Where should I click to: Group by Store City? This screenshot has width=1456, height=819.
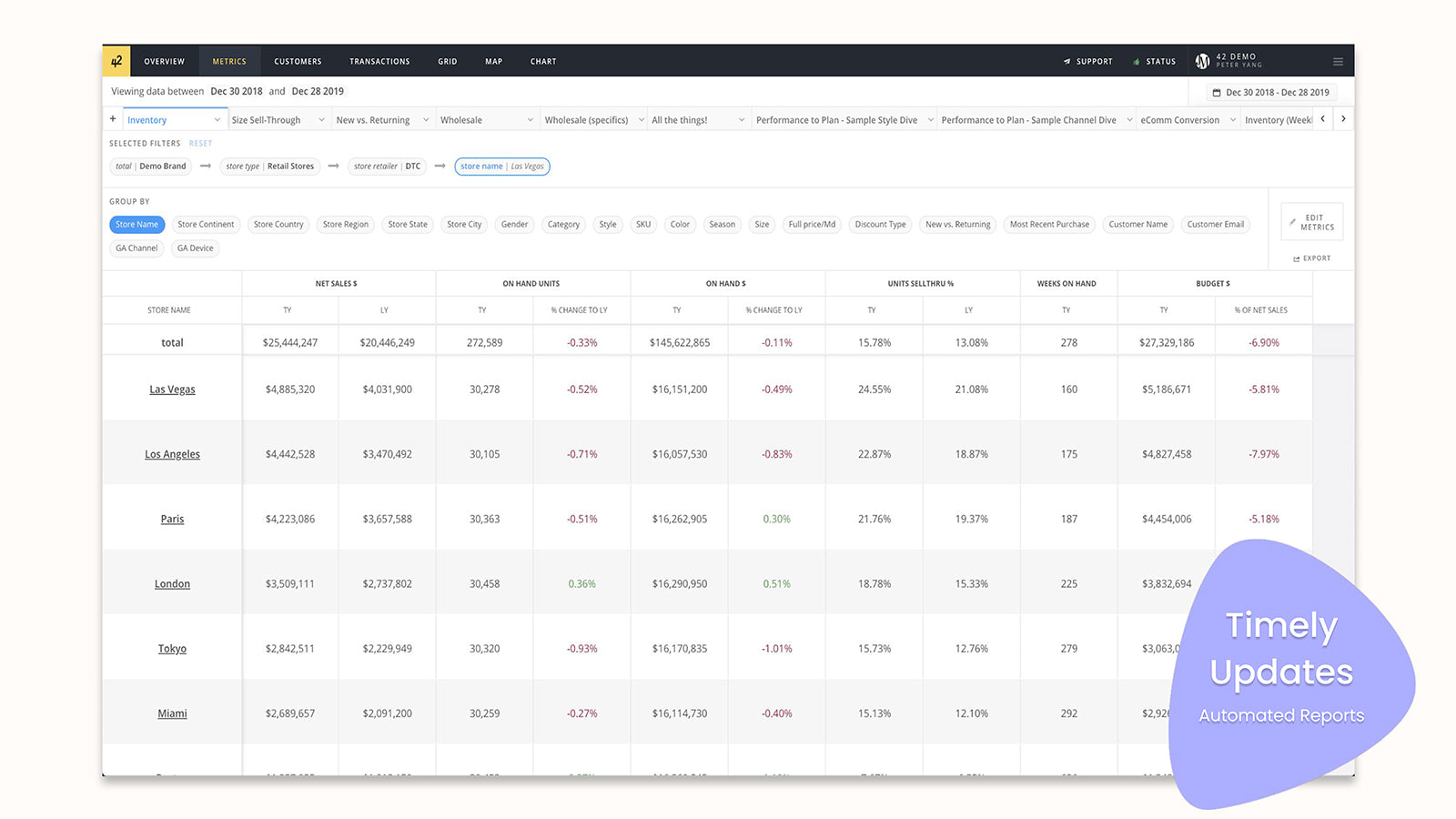tap(464, 225)
